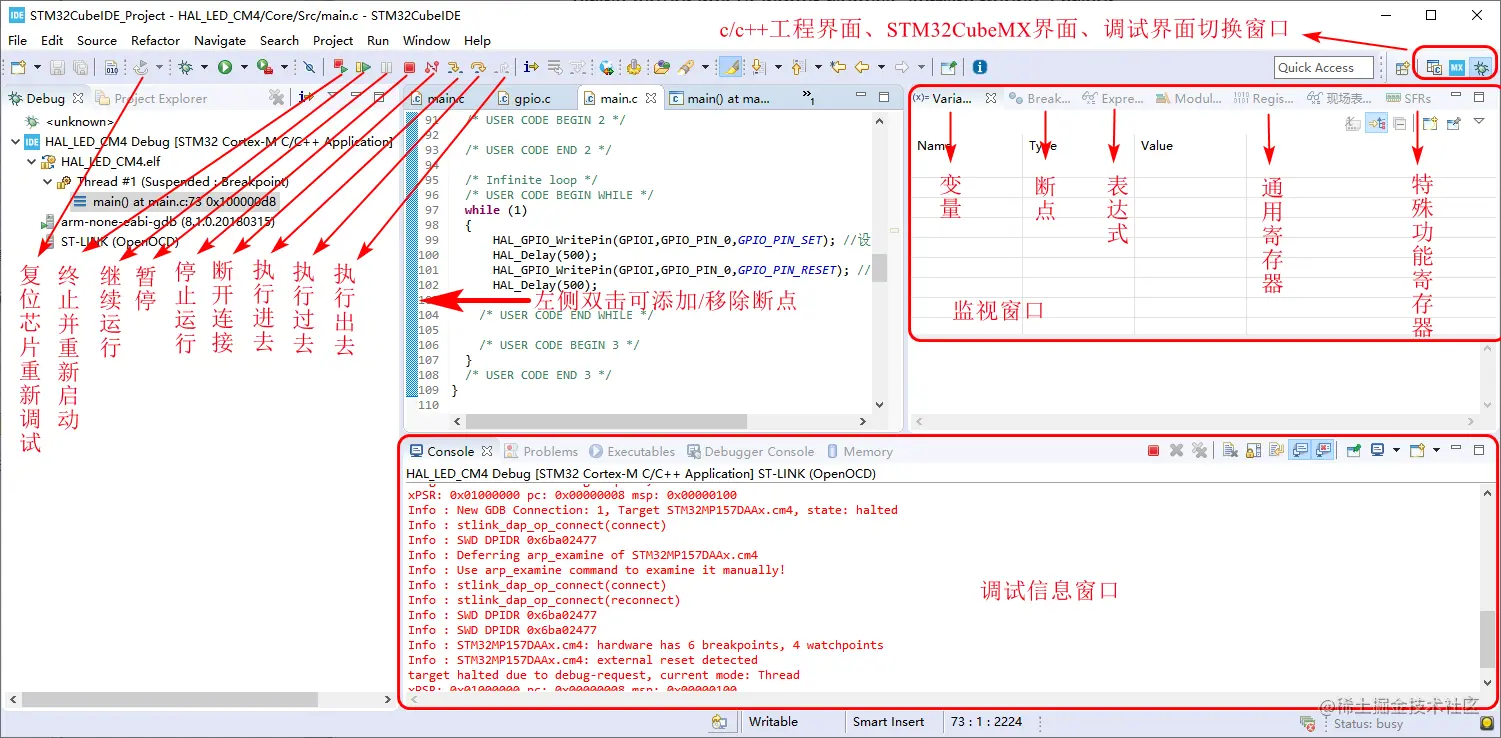
Task: Open the New wizard dropdown arrow
Action: pos(37,67)
